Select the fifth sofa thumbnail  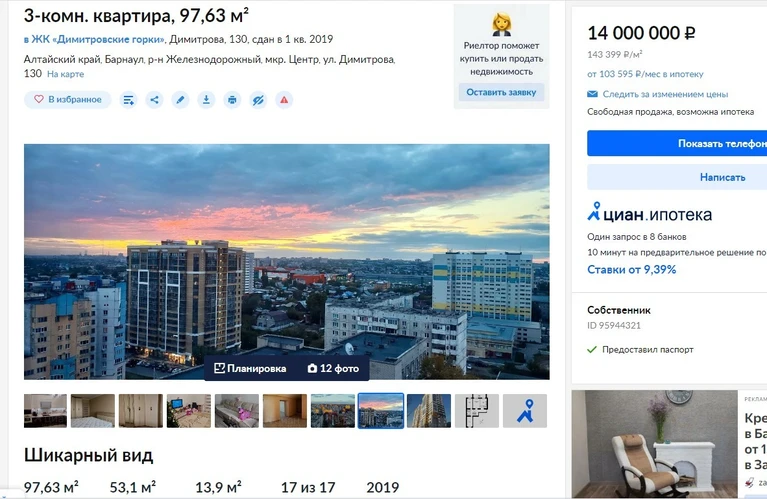[237, 411]
